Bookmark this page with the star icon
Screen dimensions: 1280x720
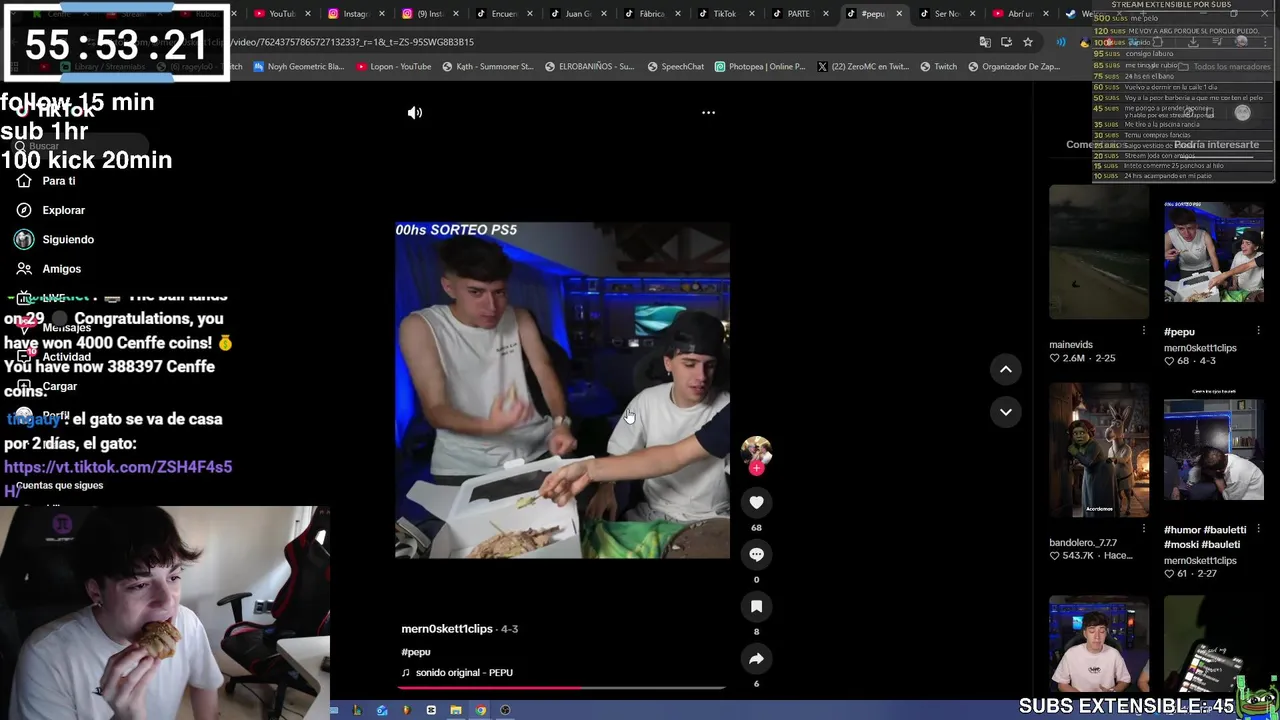pyautogui.click(x=1027, y=42)
